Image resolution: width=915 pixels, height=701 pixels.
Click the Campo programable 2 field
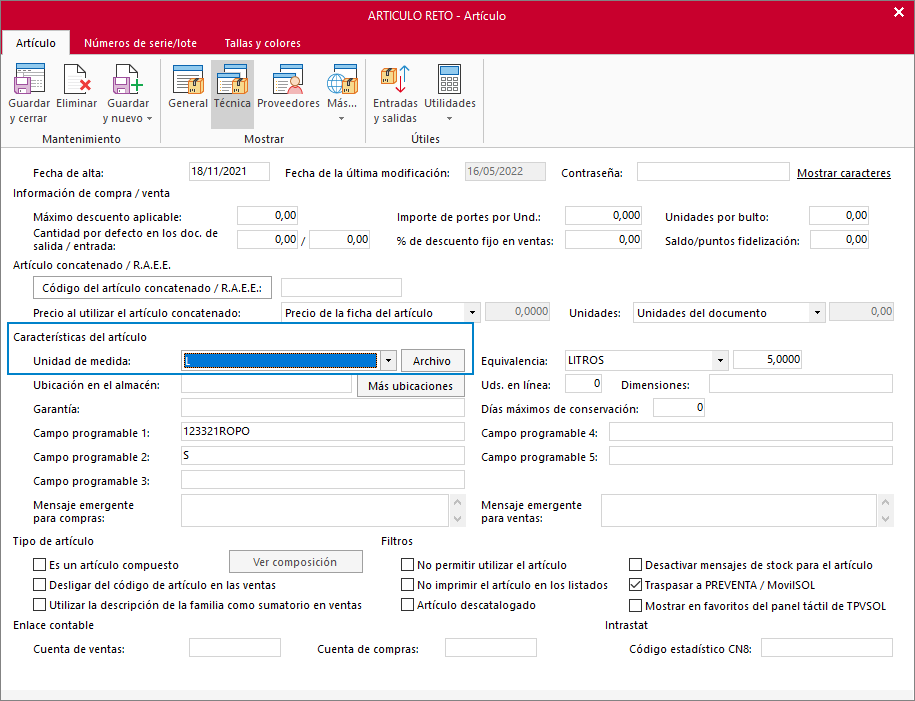323,455
